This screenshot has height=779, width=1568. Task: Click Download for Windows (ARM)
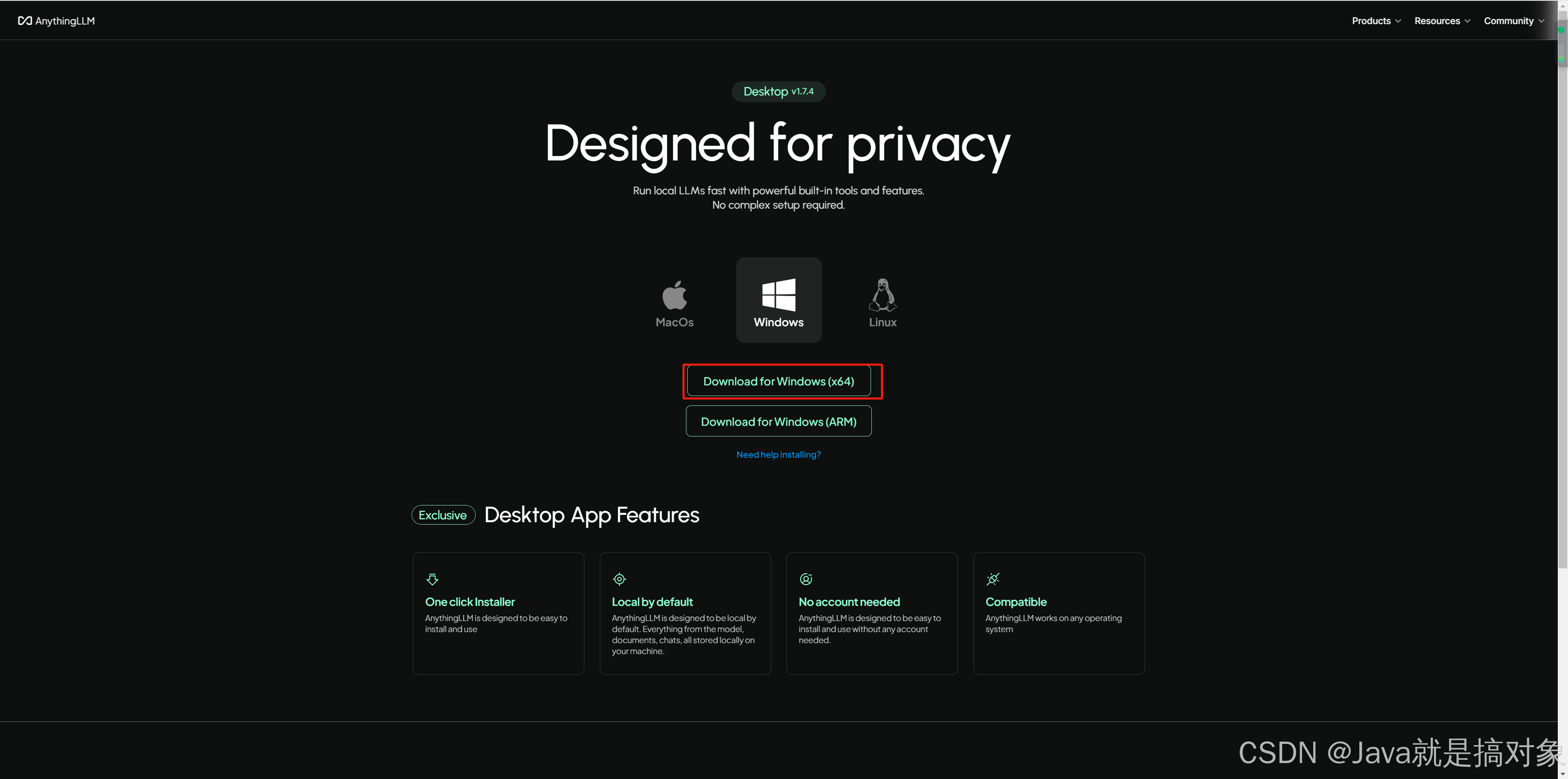click(x=779, y=422)
